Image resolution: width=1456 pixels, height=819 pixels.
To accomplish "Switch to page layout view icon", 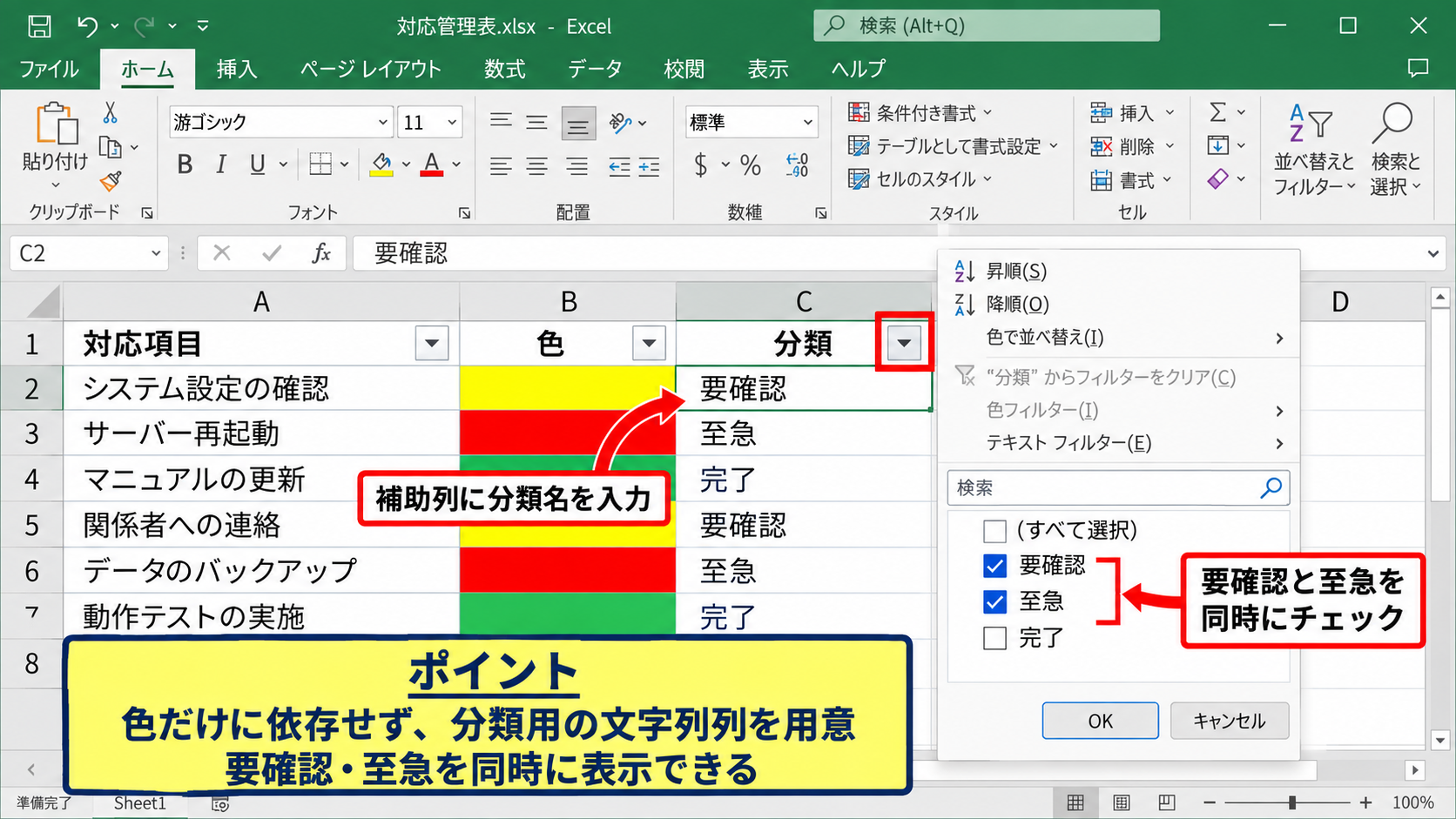I will point(1122,802).
